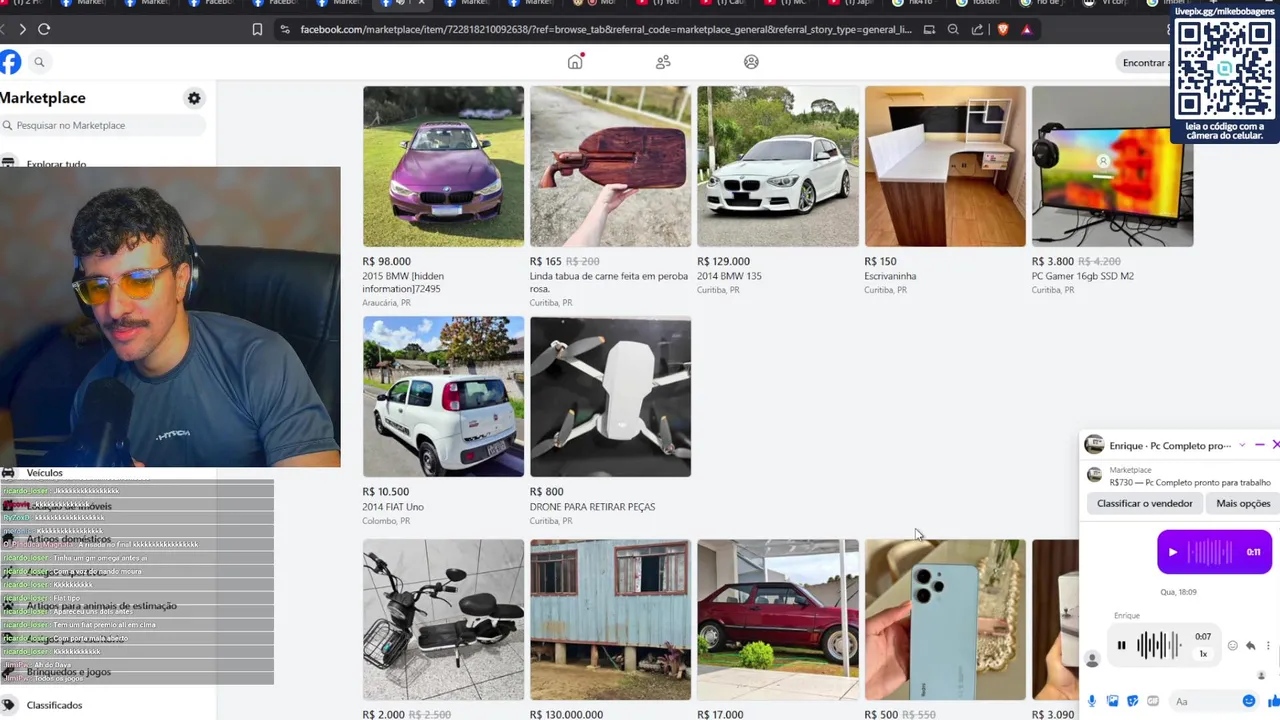Viewport: 1280px width, 720px height.
Task: Seek in Enrique's 0:07 audio waveform
Action: tap(1159, 646)
